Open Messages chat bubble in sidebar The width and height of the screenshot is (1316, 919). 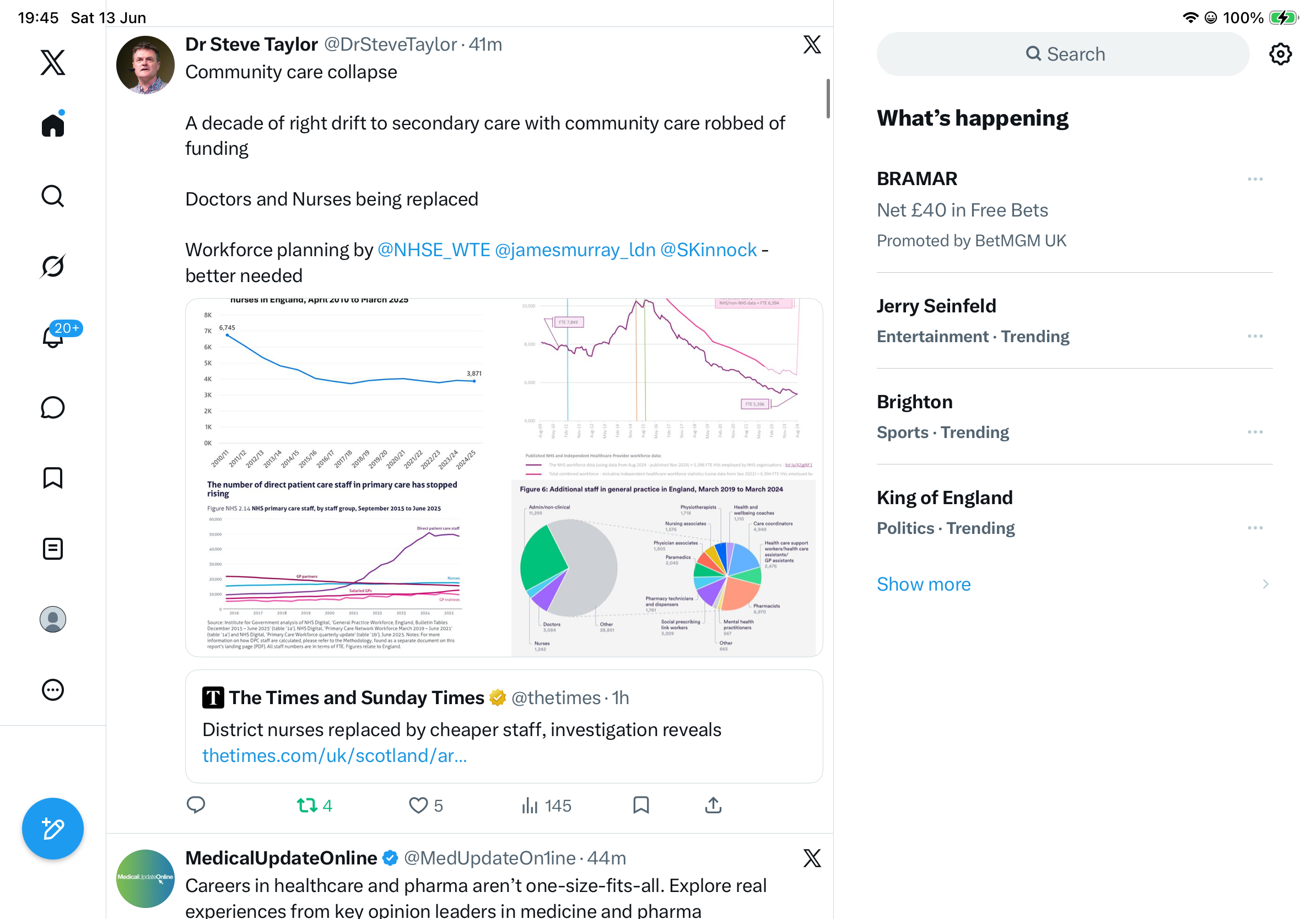(x=53, y=407)
